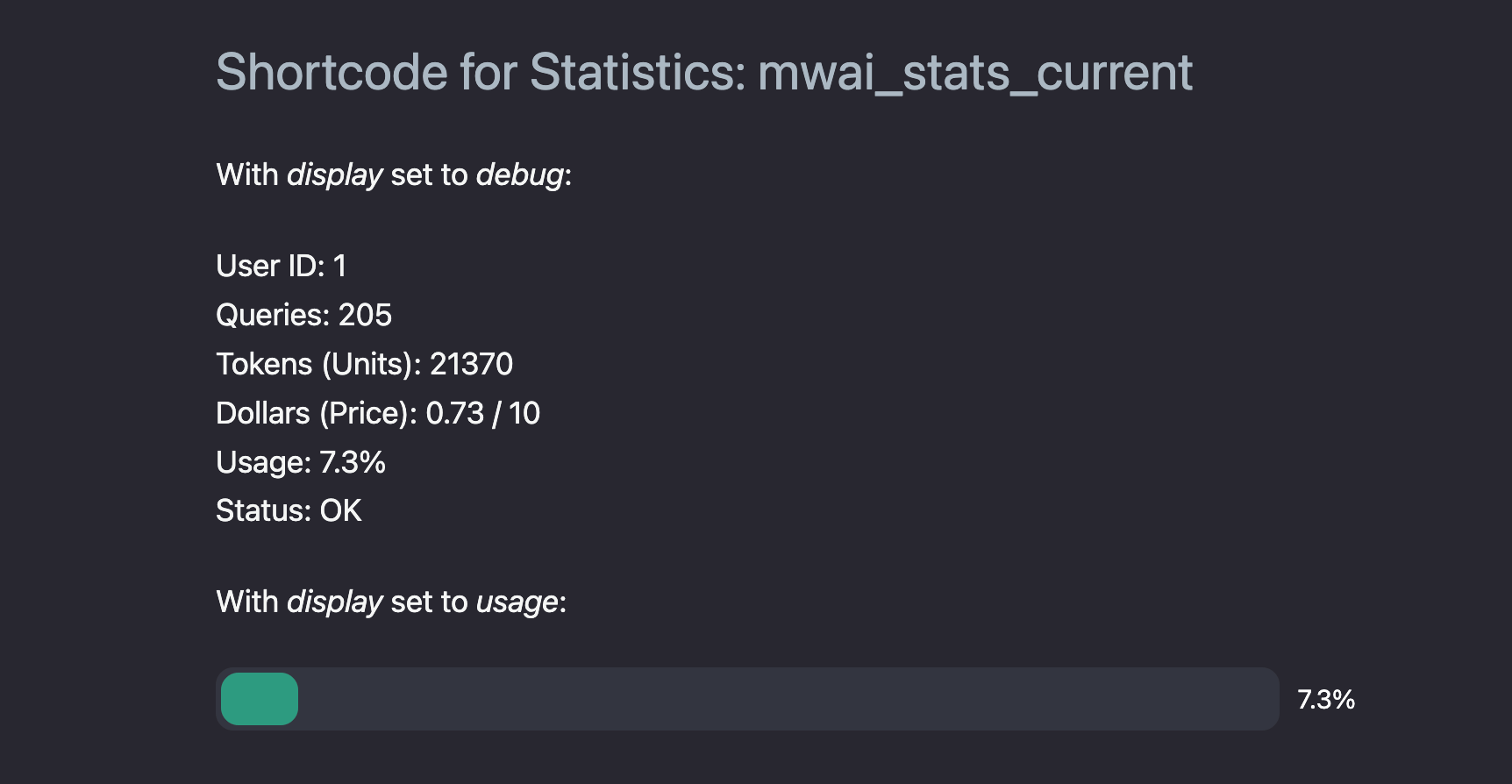1512x784 pixels.
Task: Click the italic word "debug"
Action: (520, 175)
